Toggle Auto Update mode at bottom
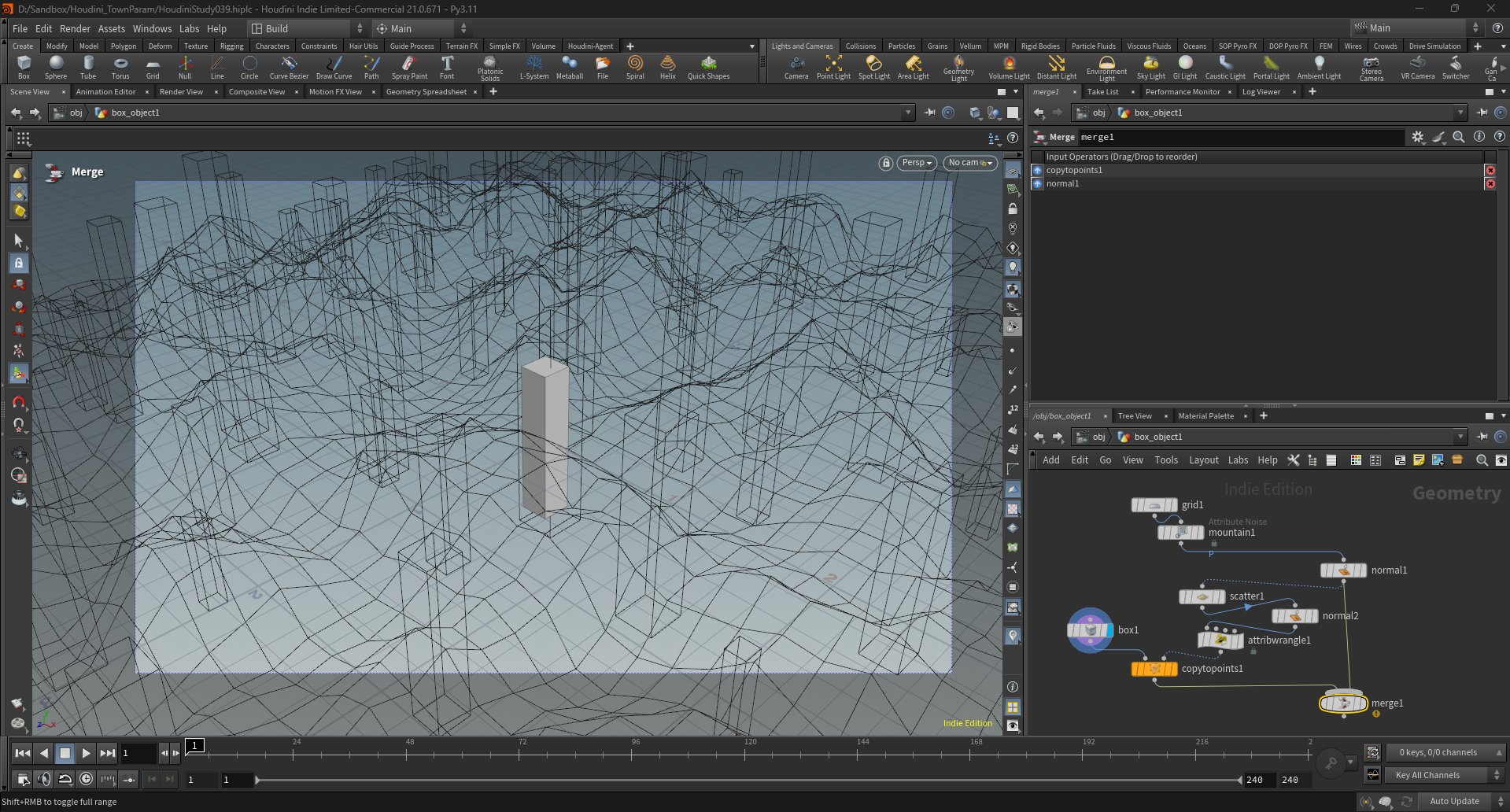The height and width of the screenshot is (812, 1510). click(1454, 801)
